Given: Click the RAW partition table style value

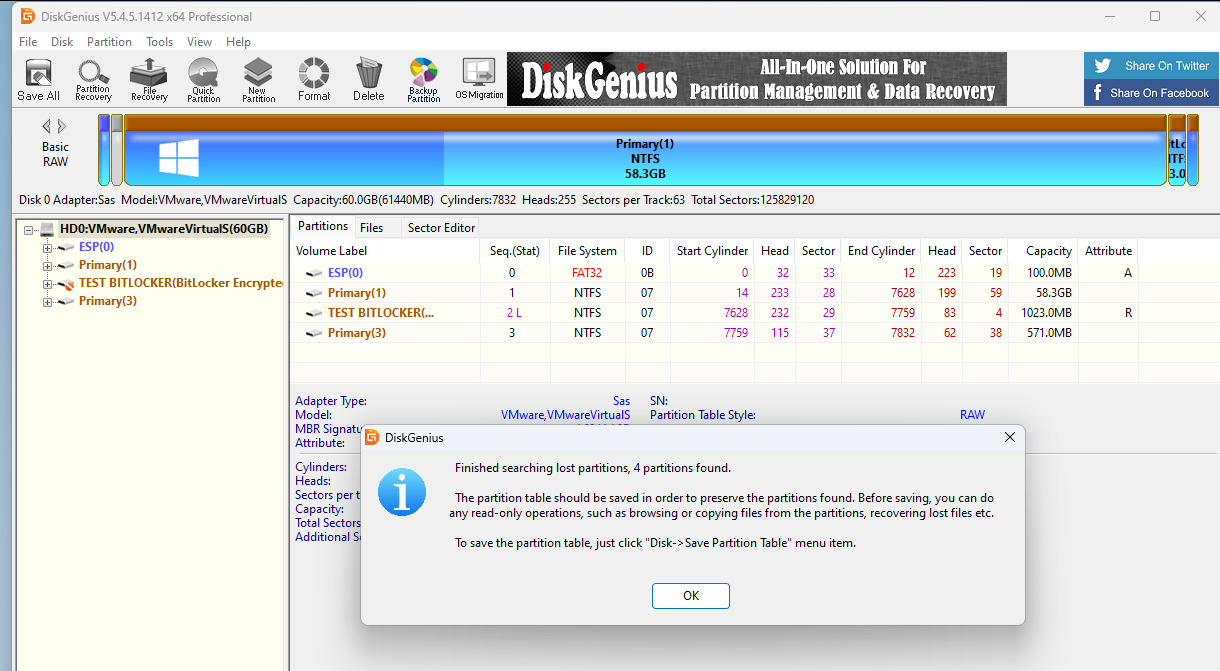Looking at the screenshot, I should click(x=972, y=415).
